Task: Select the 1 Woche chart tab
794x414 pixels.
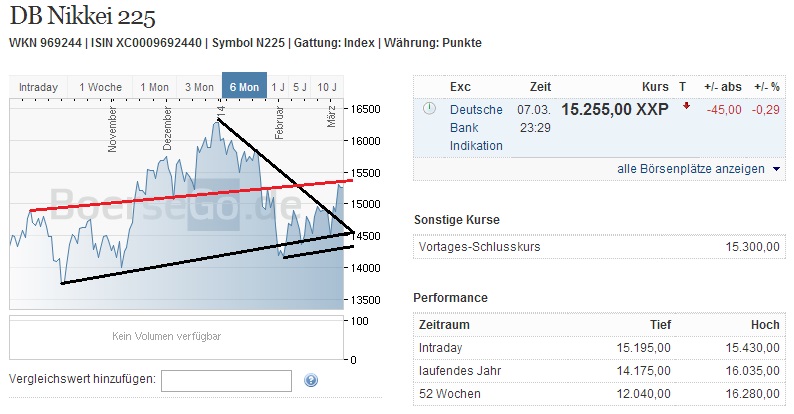Action: click(100, 87)
